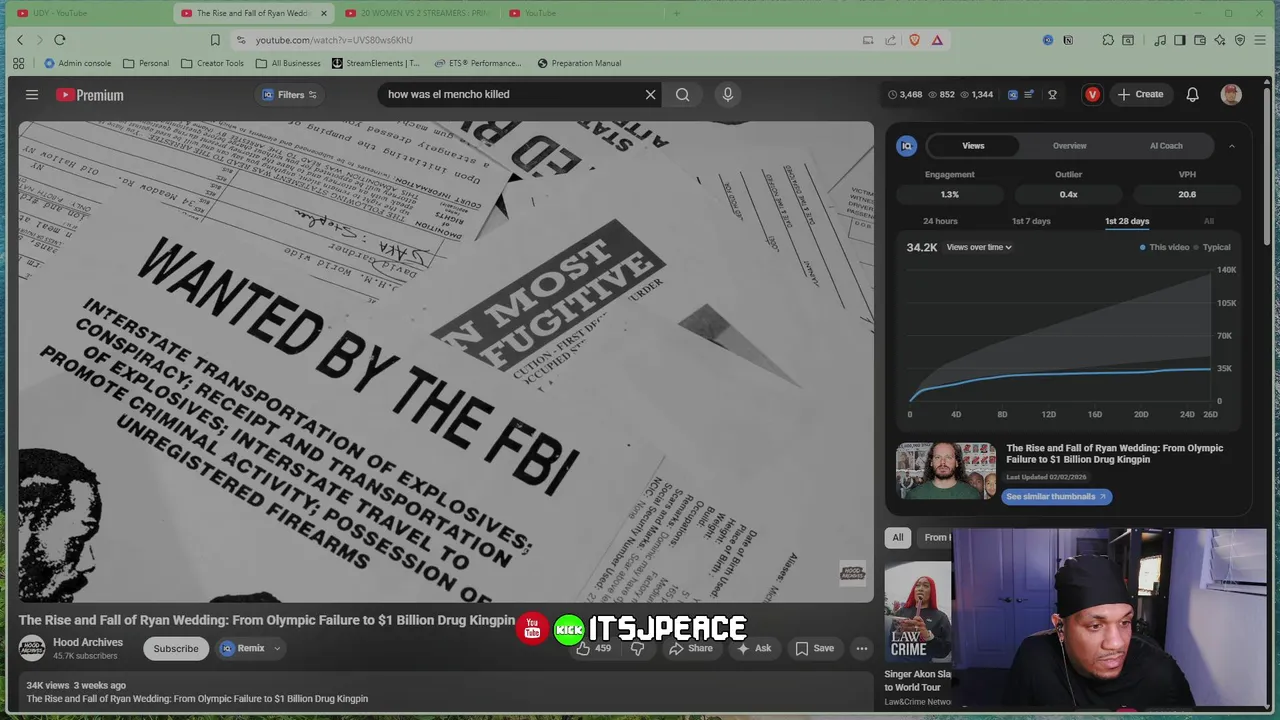
Task: Click the search magnifier button
Action: tap(682, 94)
